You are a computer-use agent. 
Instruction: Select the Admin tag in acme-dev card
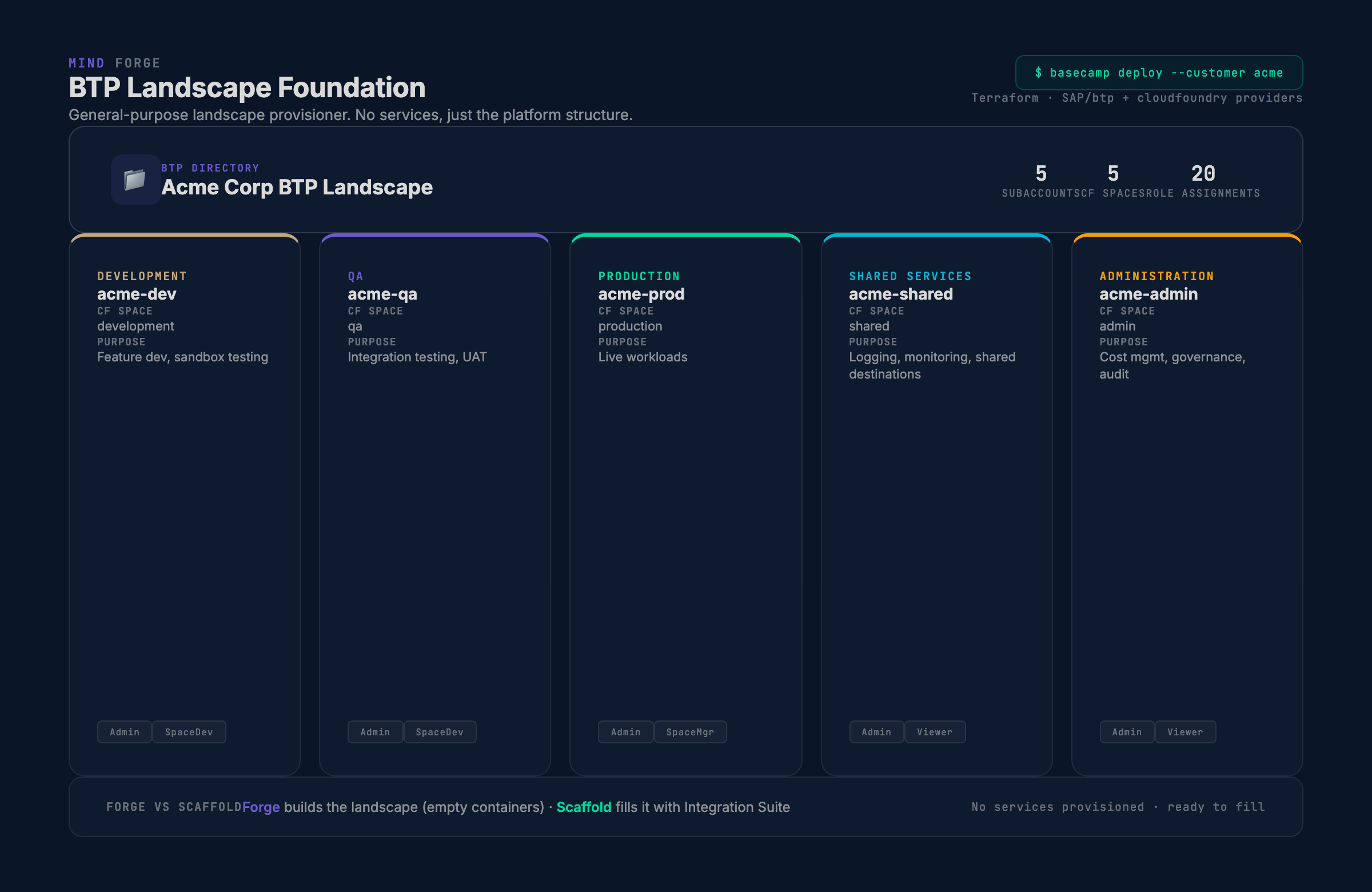tap(125, 732)
